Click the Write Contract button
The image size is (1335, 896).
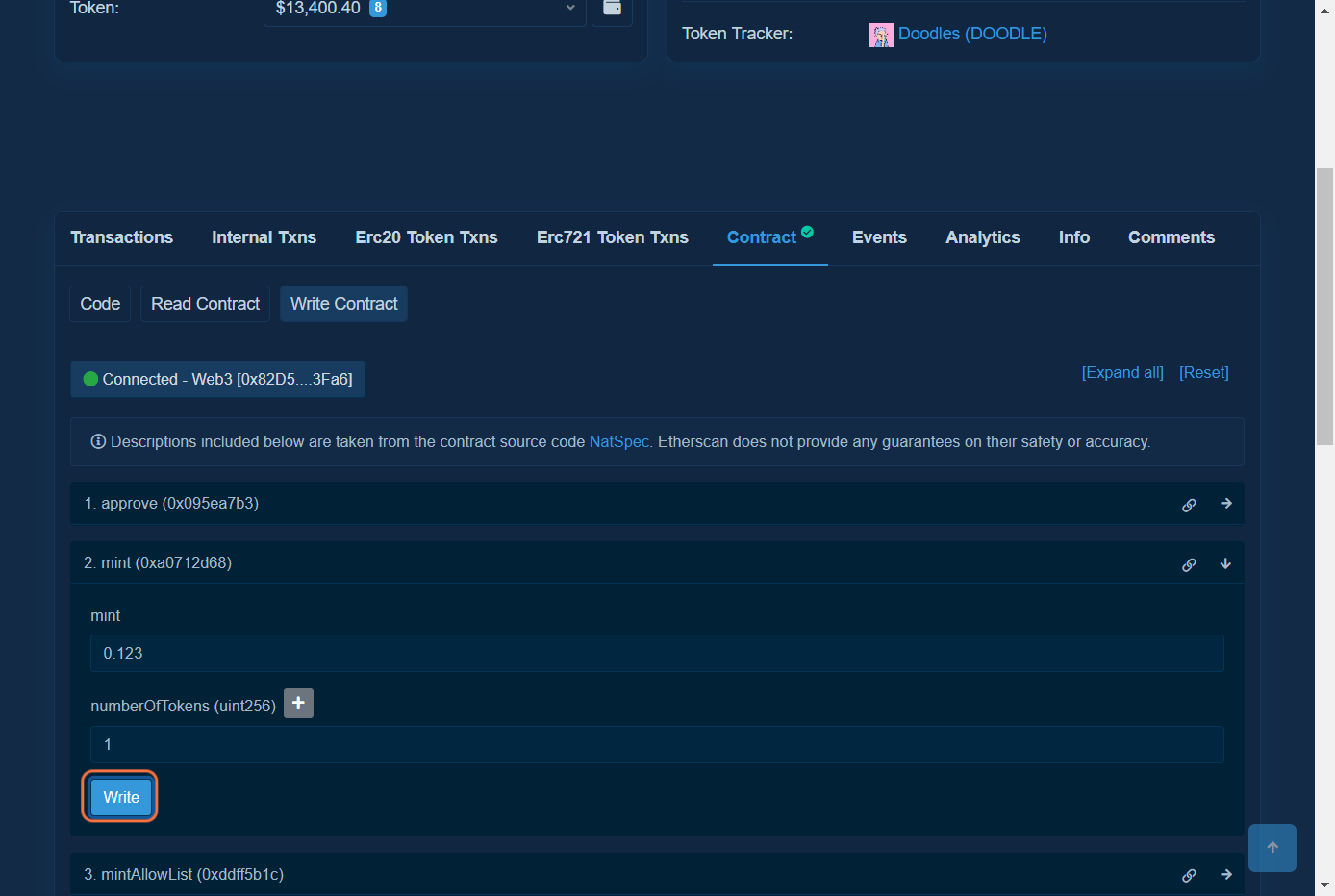coord(343,304)
